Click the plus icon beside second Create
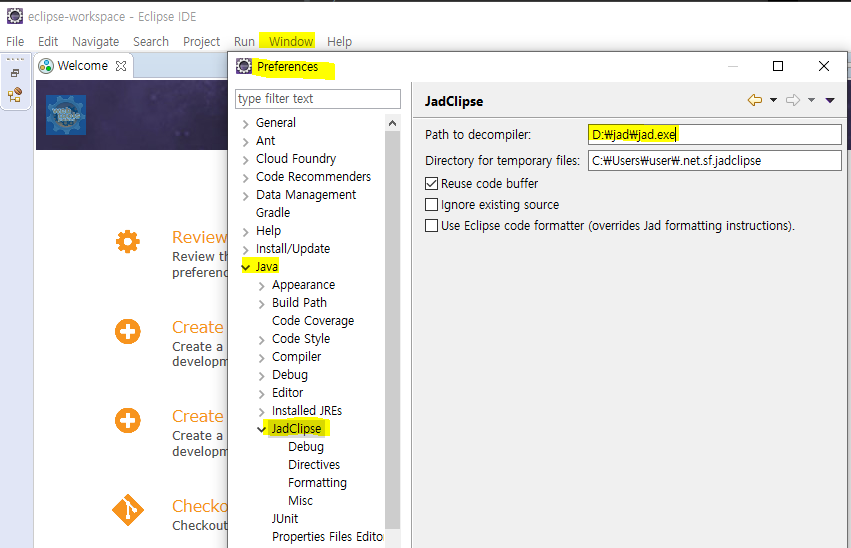Screen dimensions: 851x548 (x=128, y=420)
